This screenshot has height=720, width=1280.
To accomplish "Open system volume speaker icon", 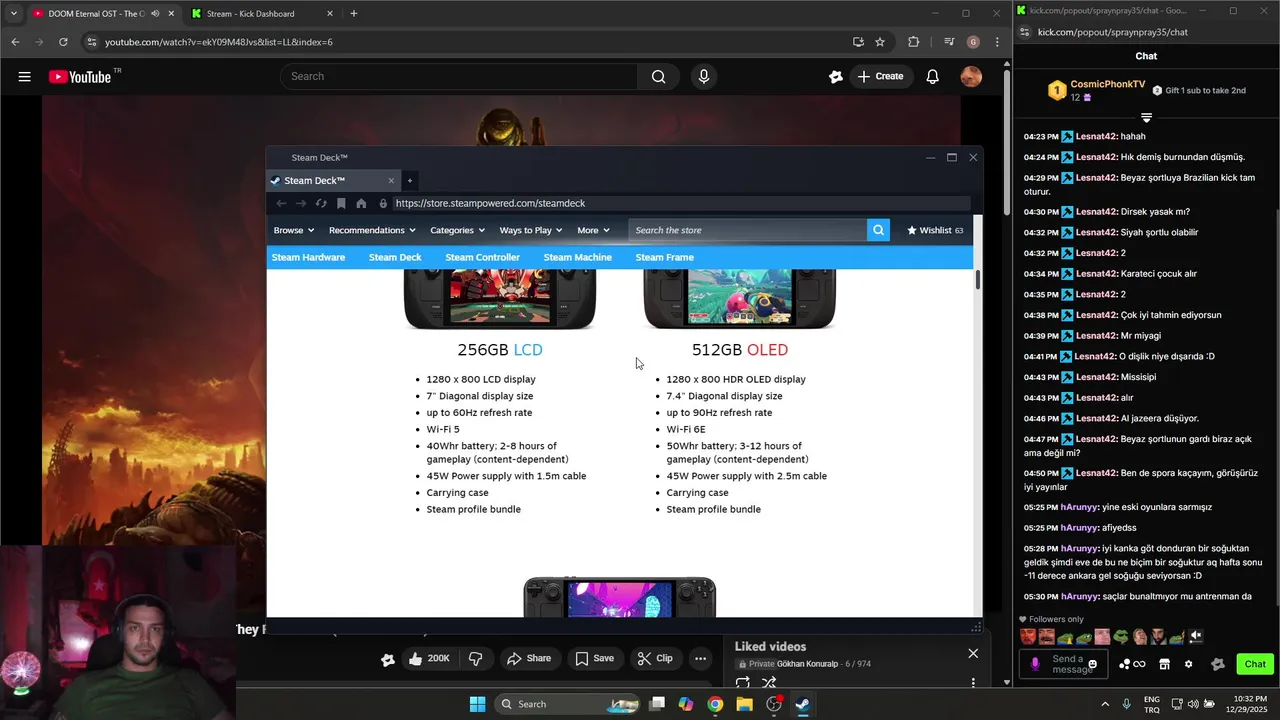I will point(1193,704).
